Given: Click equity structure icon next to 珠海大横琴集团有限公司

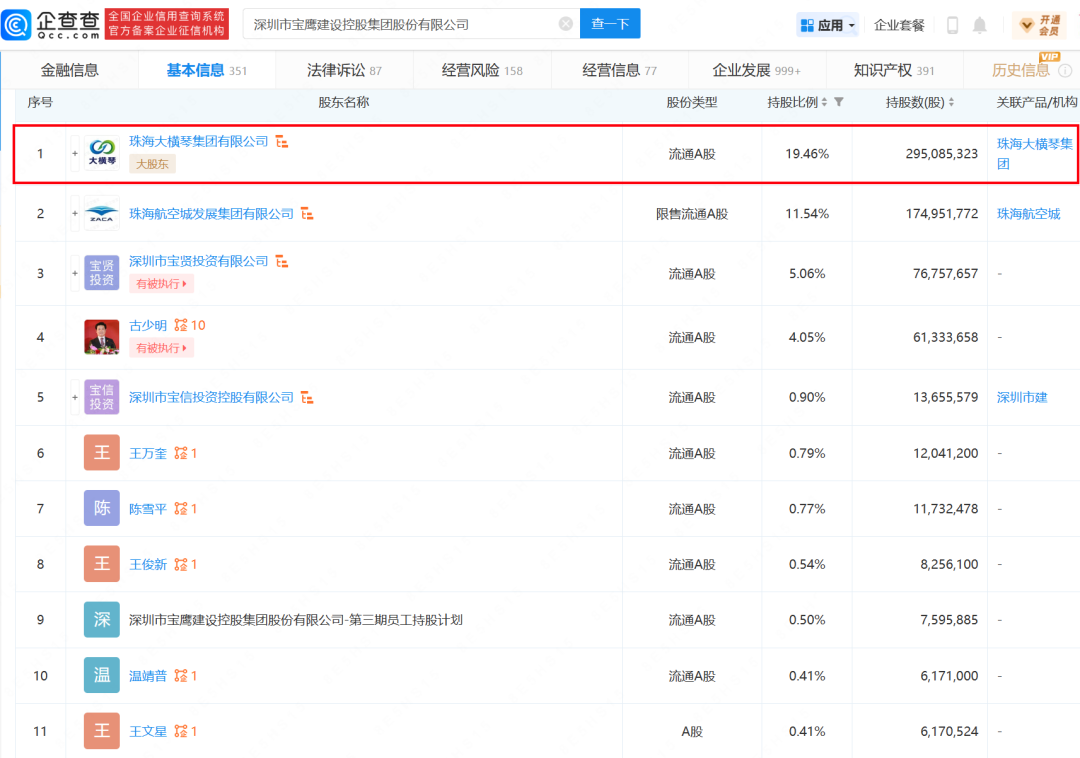Looking at the screenshot, I should 282,142.
